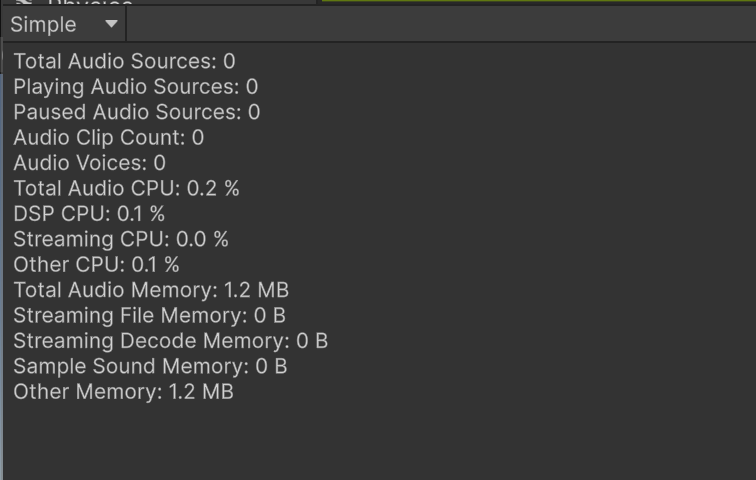Click the empty area below Other Memory
Image resolution: width=756 pixels, height=480 pixels.
pyautogui.click(x=378, y=440)
